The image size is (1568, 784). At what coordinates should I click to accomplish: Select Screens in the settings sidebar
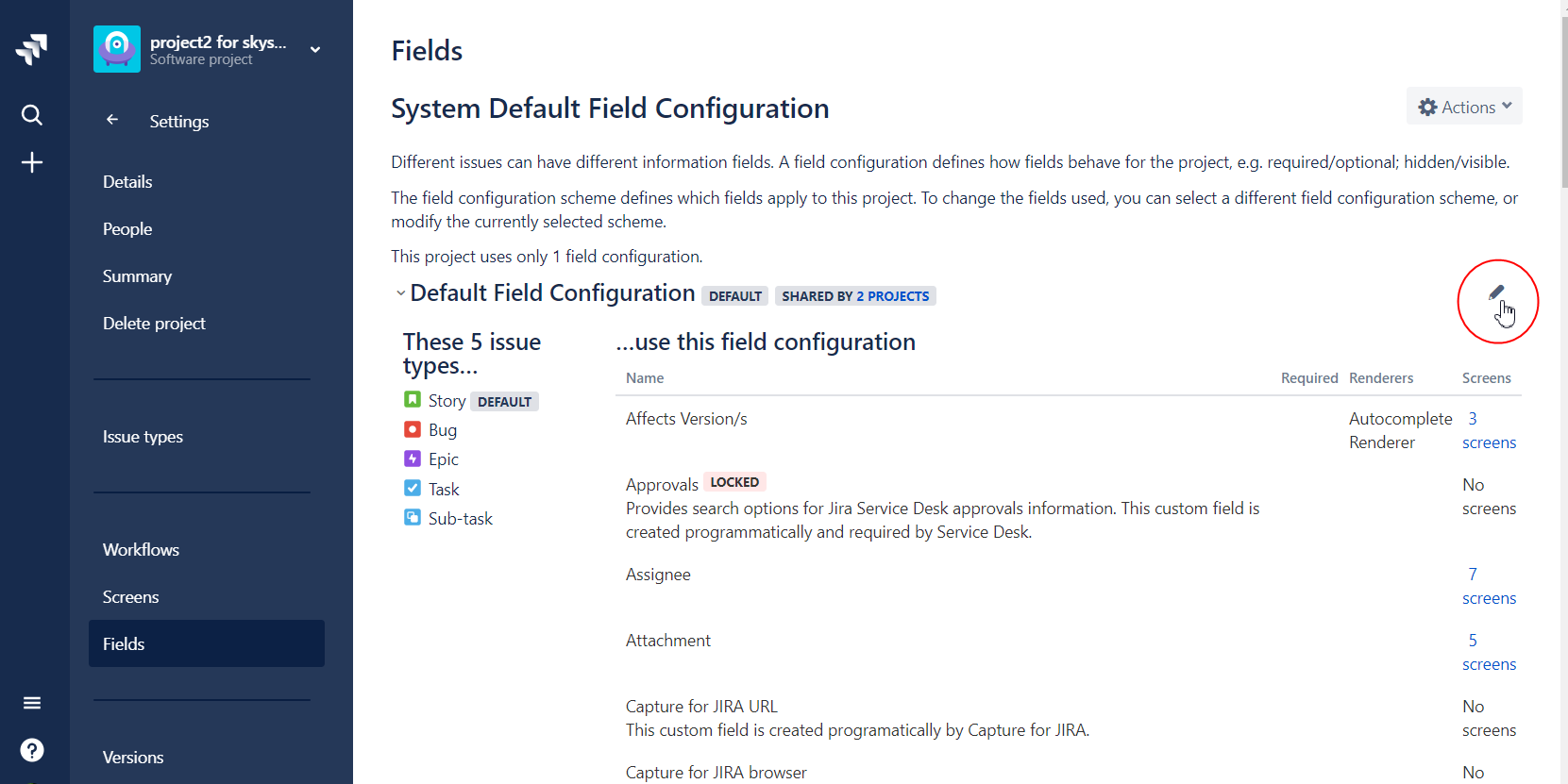click(x=131, y=596)
